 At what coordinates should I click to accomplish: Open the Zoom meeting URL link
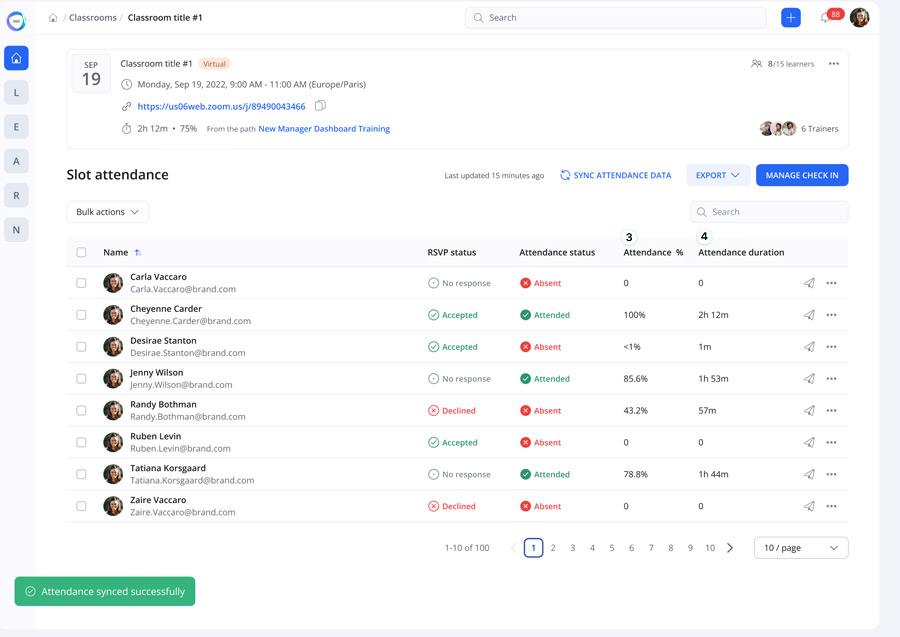click(x=222, y=106)
